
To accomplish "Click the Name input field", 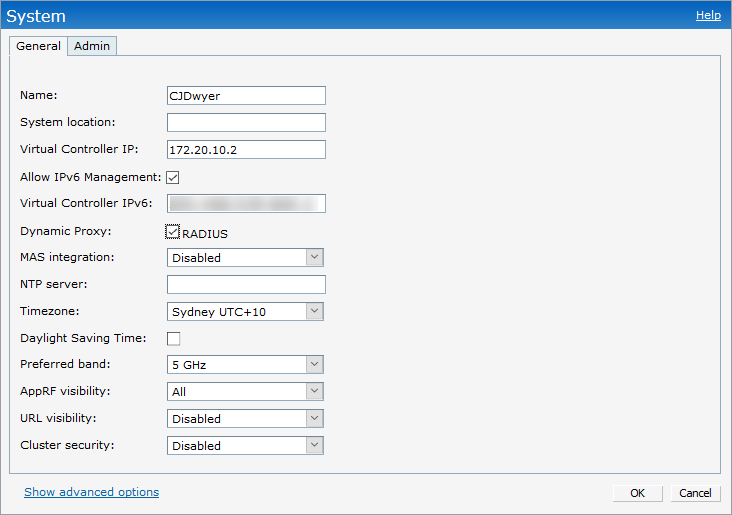I will coord(246,96).
